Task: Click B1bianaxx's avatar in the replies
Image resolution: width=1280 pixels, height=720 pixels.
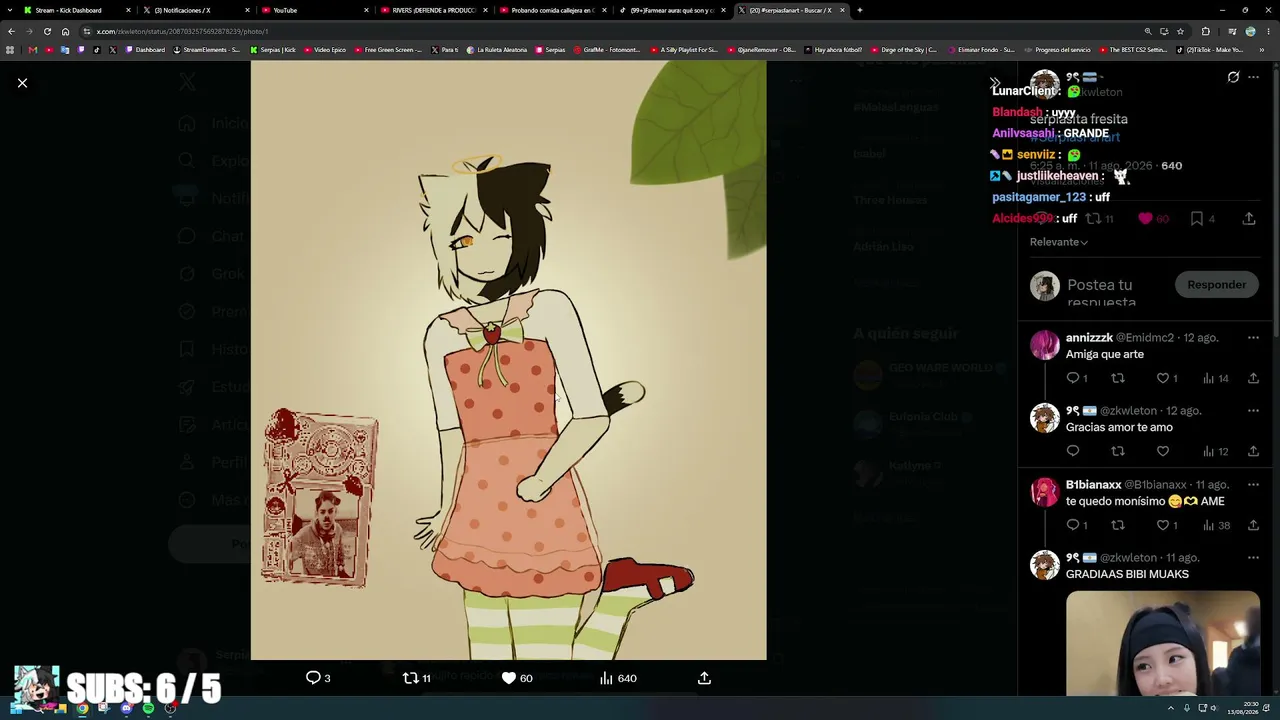Action: pyautogui.click(x=1045, y=492)
